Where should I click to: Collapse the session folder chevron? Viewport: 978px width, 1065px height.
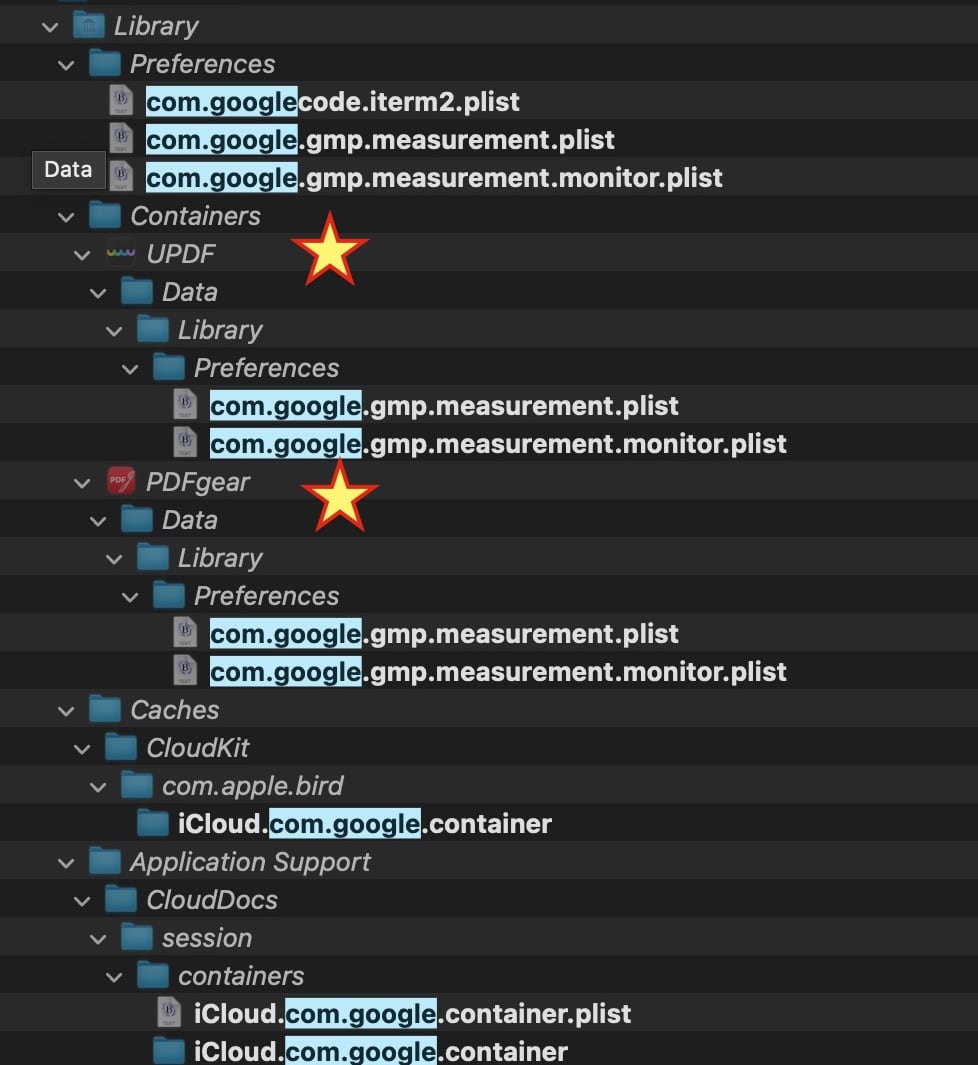point(98,939)
